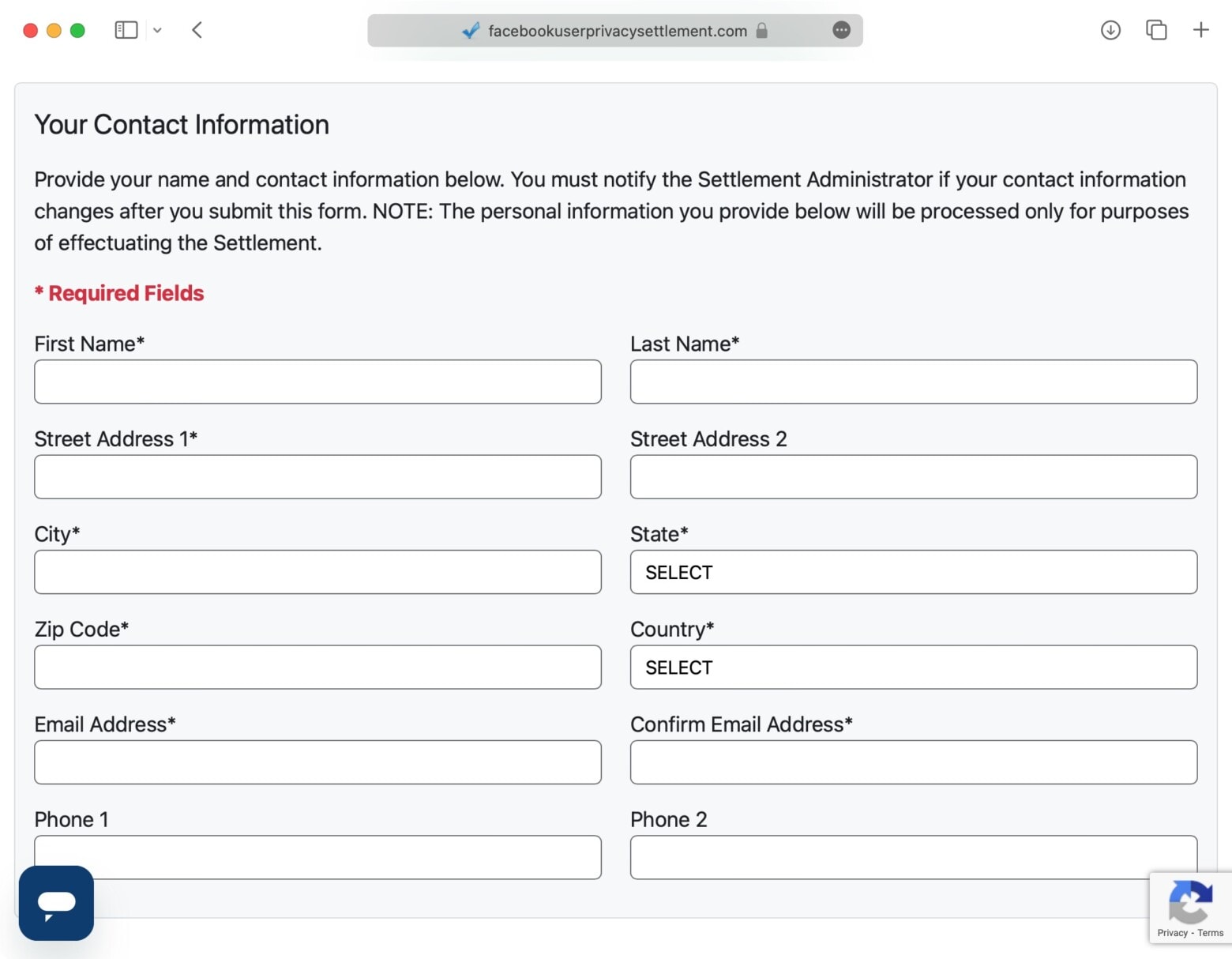Open the chat support widget

point(56,902)
